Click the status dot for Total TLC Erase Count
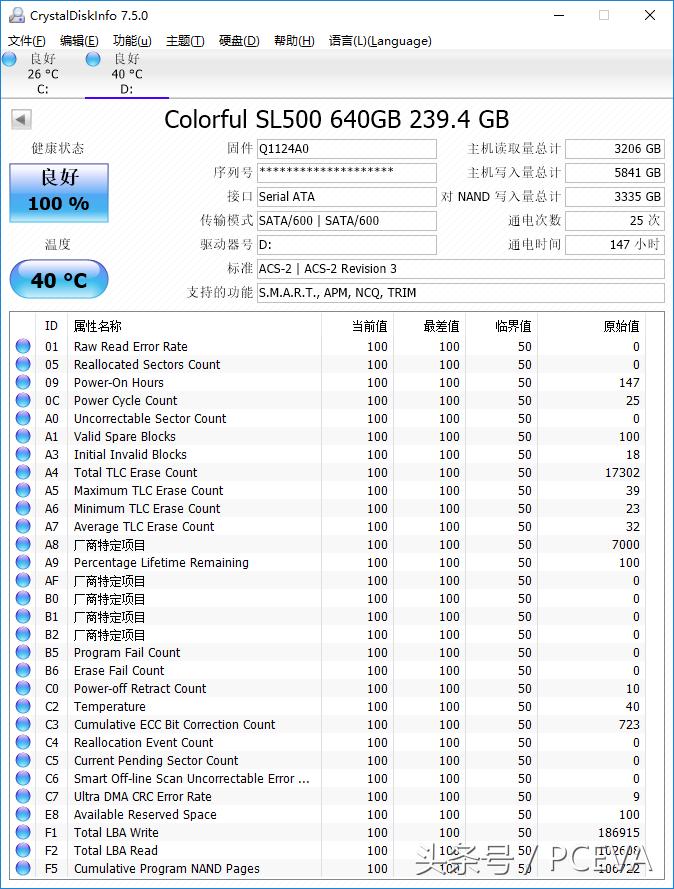Image resolution: width=674 pixels, height=889 pixels. pos(23,472)
